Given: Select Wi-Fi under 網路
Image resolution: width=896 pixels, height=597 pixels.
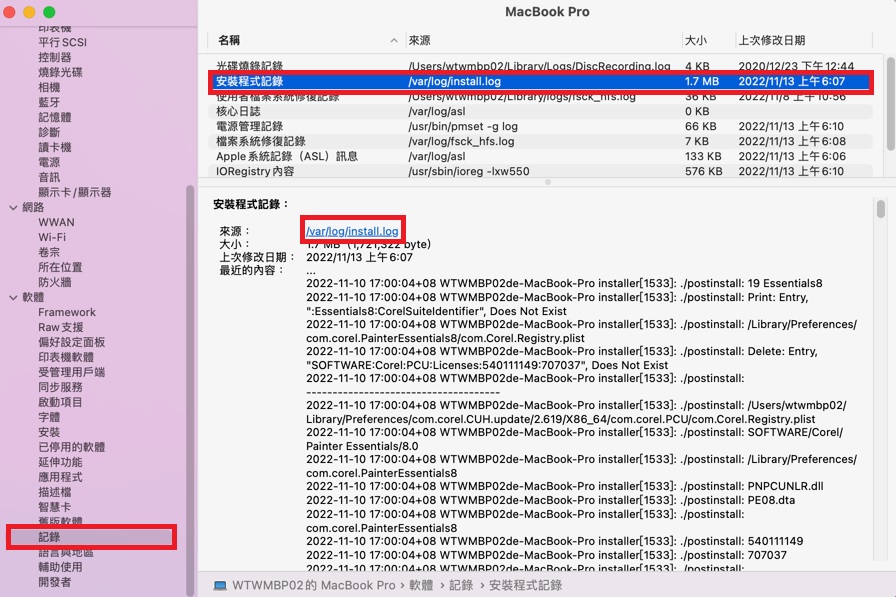Looking at the screenshot, I should [52, 237].
